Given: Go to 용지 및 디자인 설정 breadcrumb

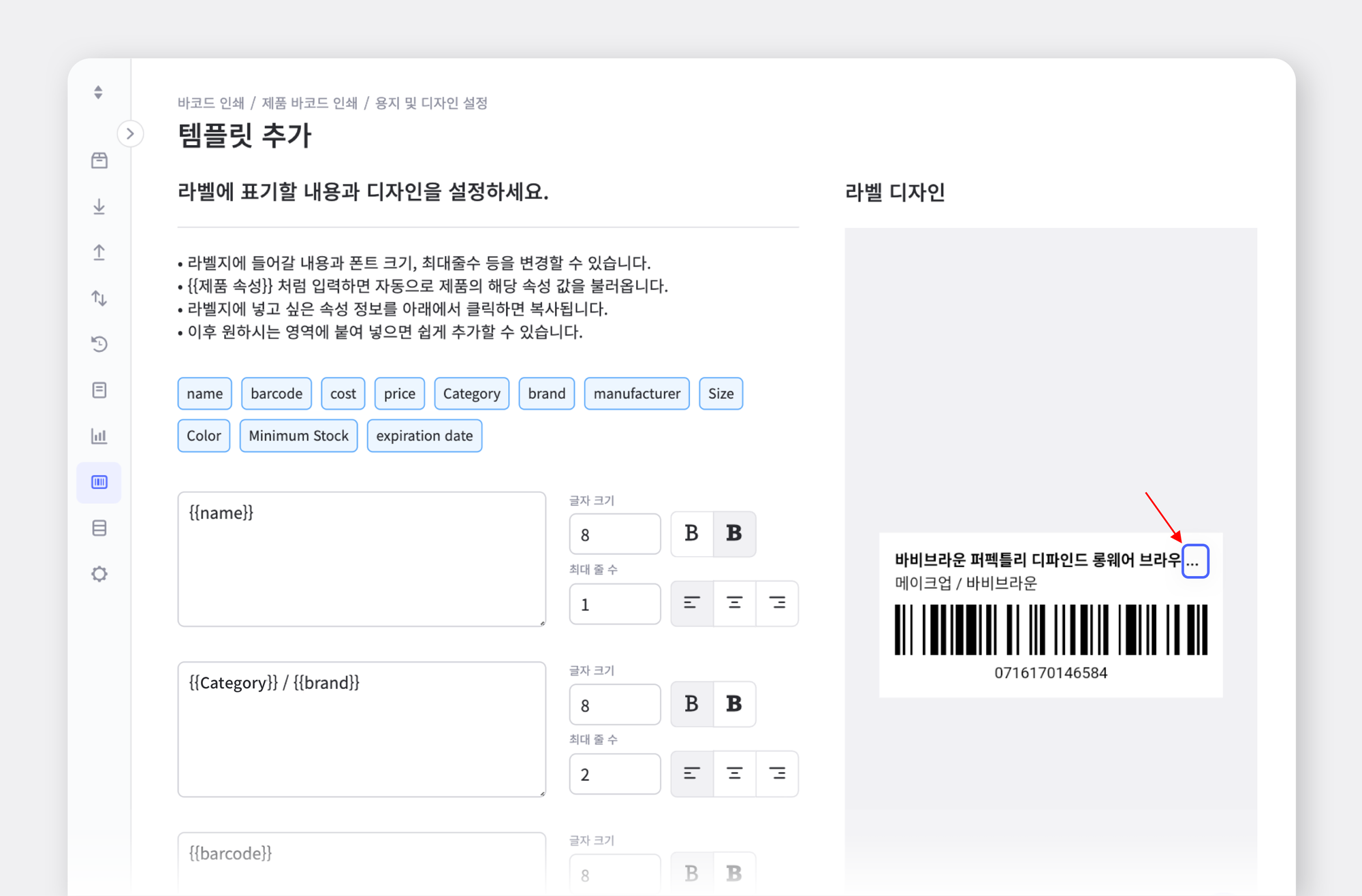Looking at the screenshot, I should (432, 103).
